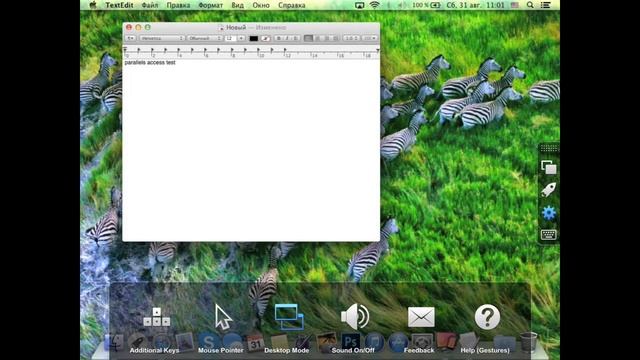Open the Trash in the Dock
The image size is (640, 360).
click(529, 342)
